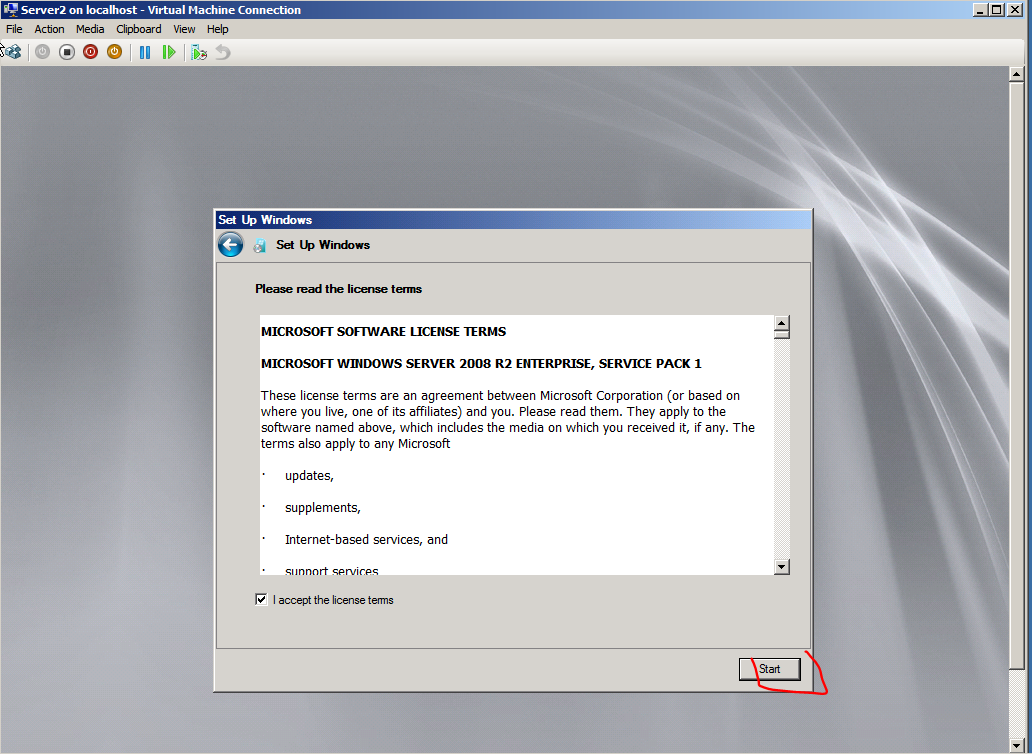
Task: Open the Media menu
Action: coord(90,29)
